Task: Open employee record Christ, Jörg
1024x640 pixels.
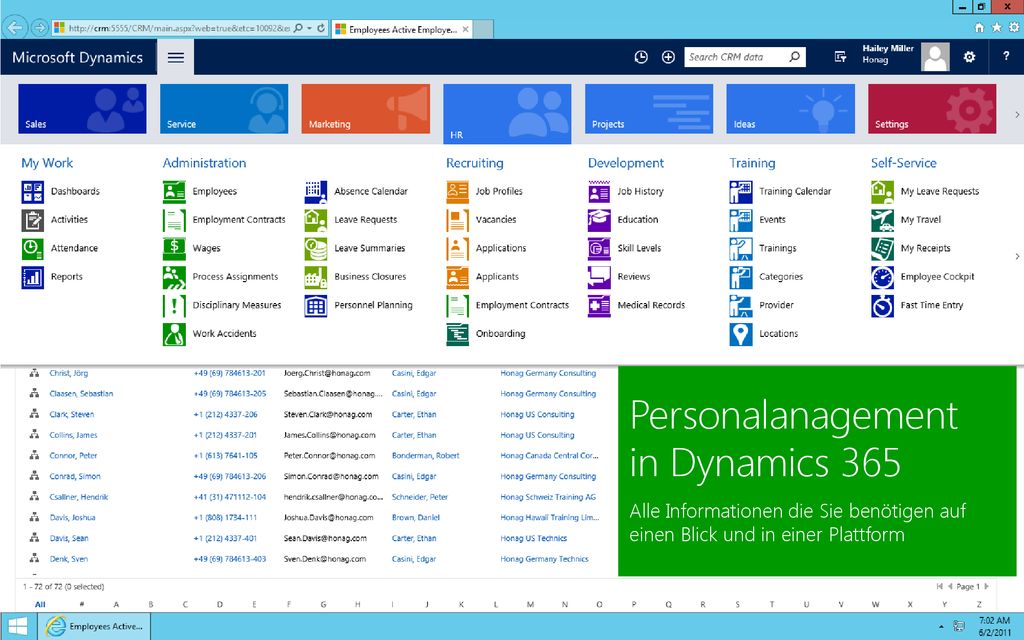Action: (69, 373)
